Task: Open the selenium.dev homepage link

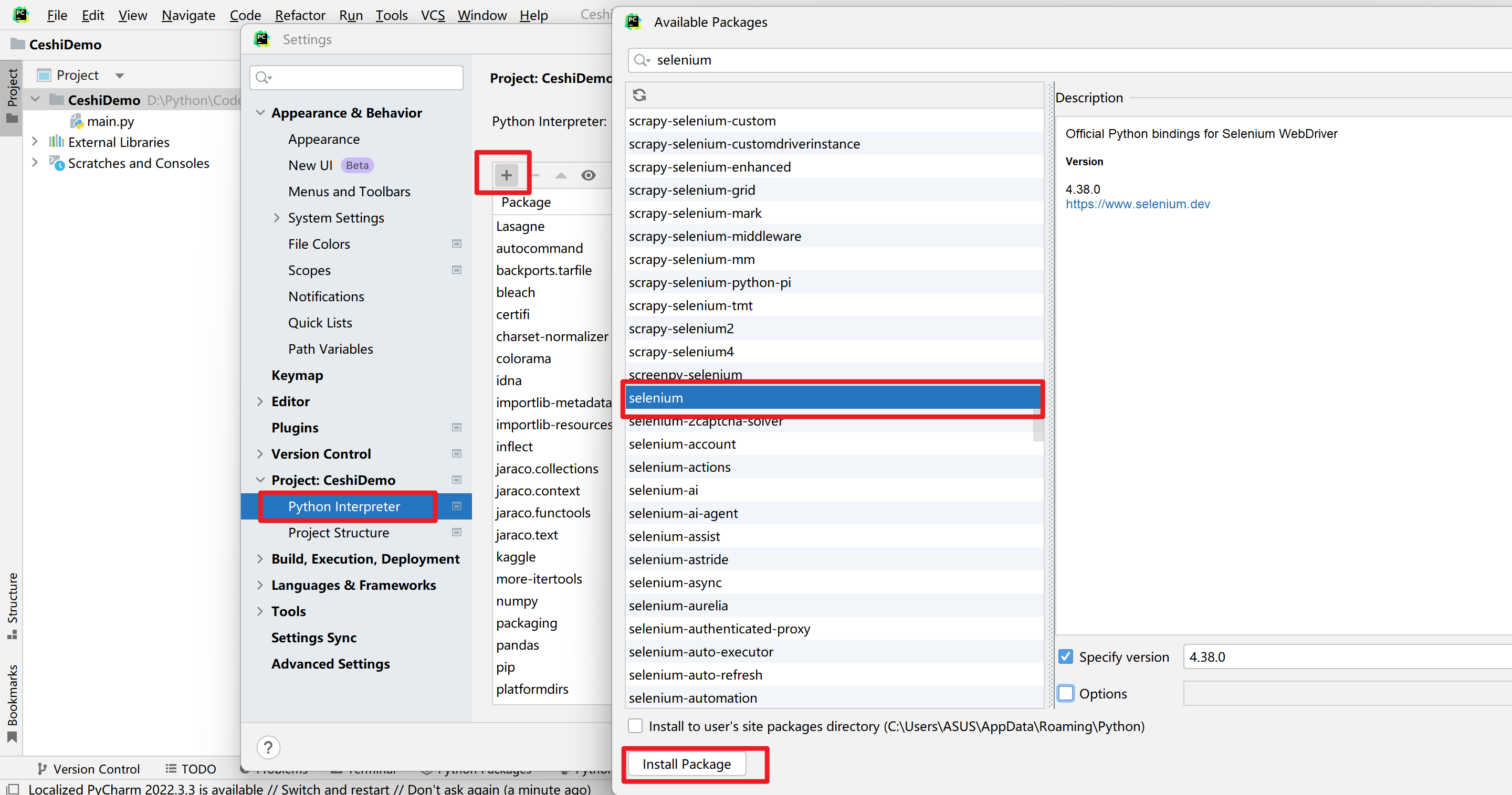Action: (x=1138, y=204)
